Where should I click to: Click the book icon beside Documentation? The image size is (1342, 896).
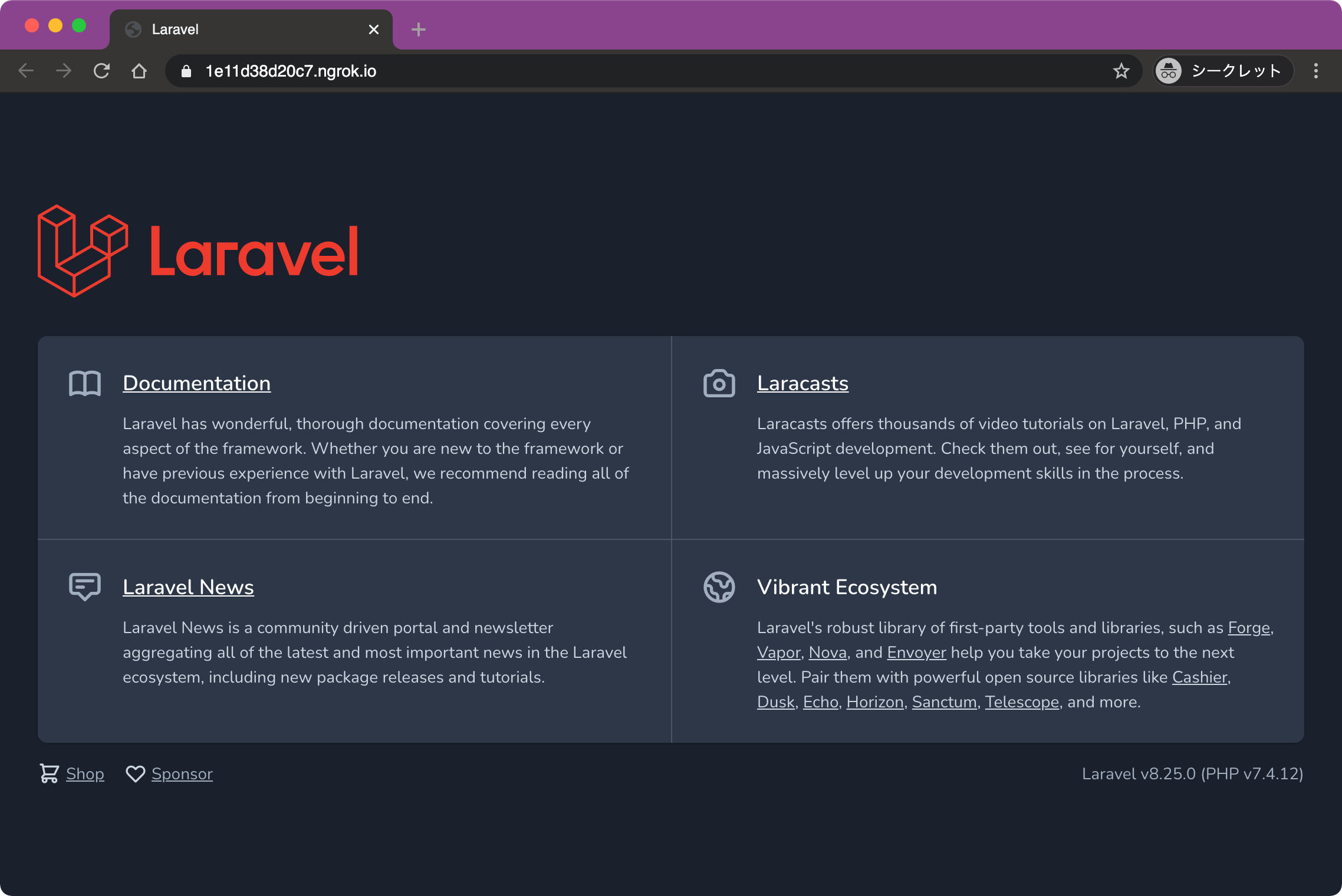pos(85,384)
